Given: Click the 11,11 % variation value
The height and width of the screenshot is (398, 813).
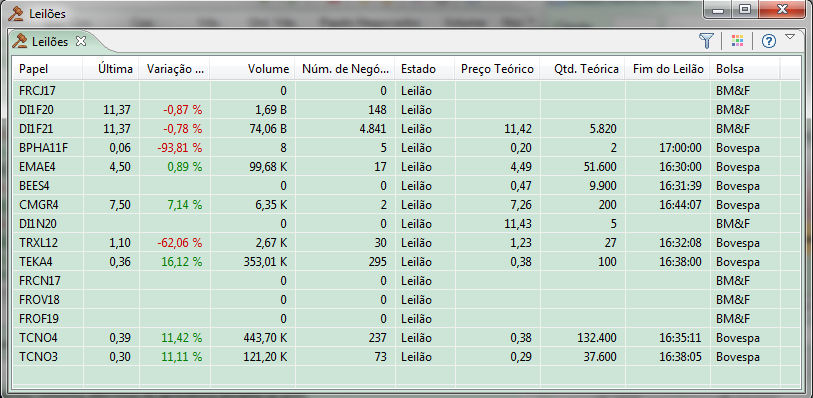Looking at the screenshot, I should (x=181, y=357).
